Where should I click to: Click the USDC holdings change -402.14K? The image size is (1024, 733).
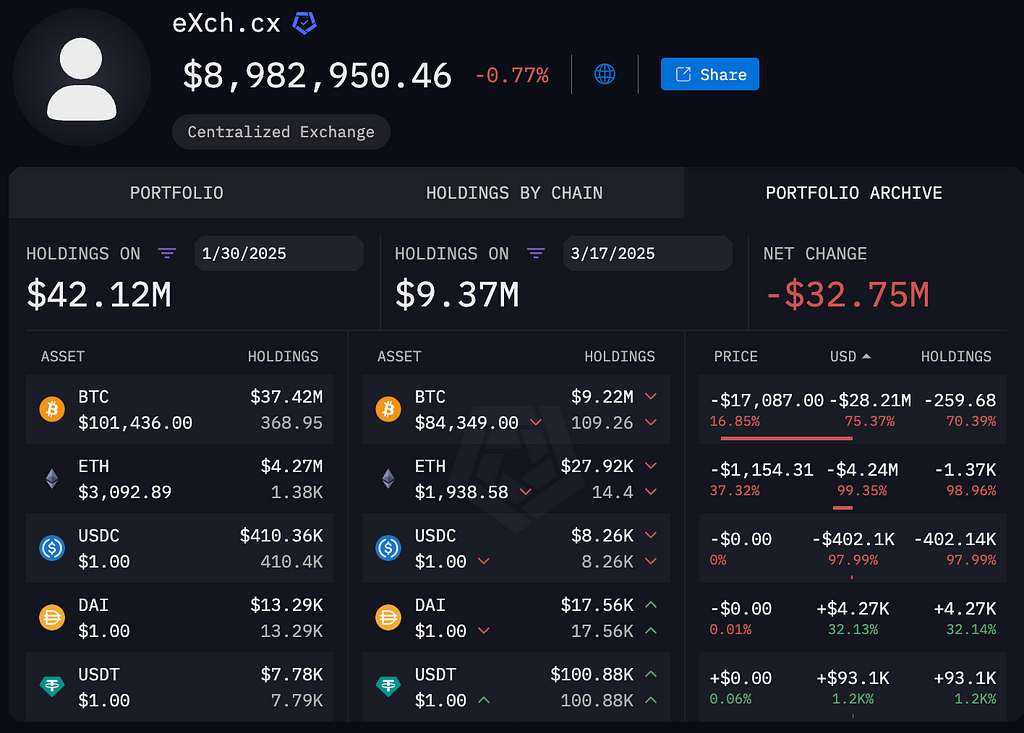pyautogui.click(x=955, y=539)
